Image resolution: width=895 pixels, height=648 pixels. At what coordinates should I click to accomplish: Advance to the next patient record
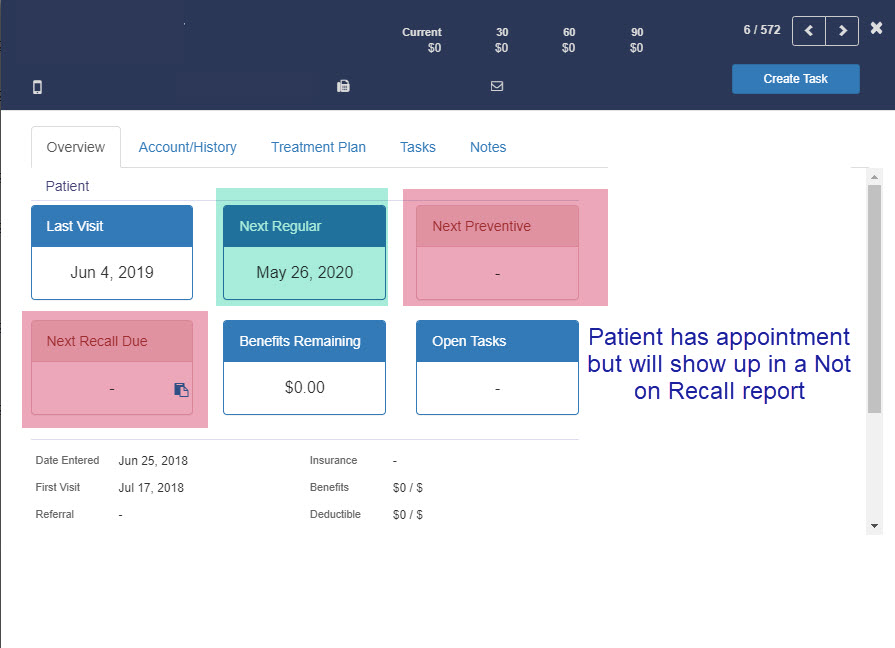coord(842,31)
